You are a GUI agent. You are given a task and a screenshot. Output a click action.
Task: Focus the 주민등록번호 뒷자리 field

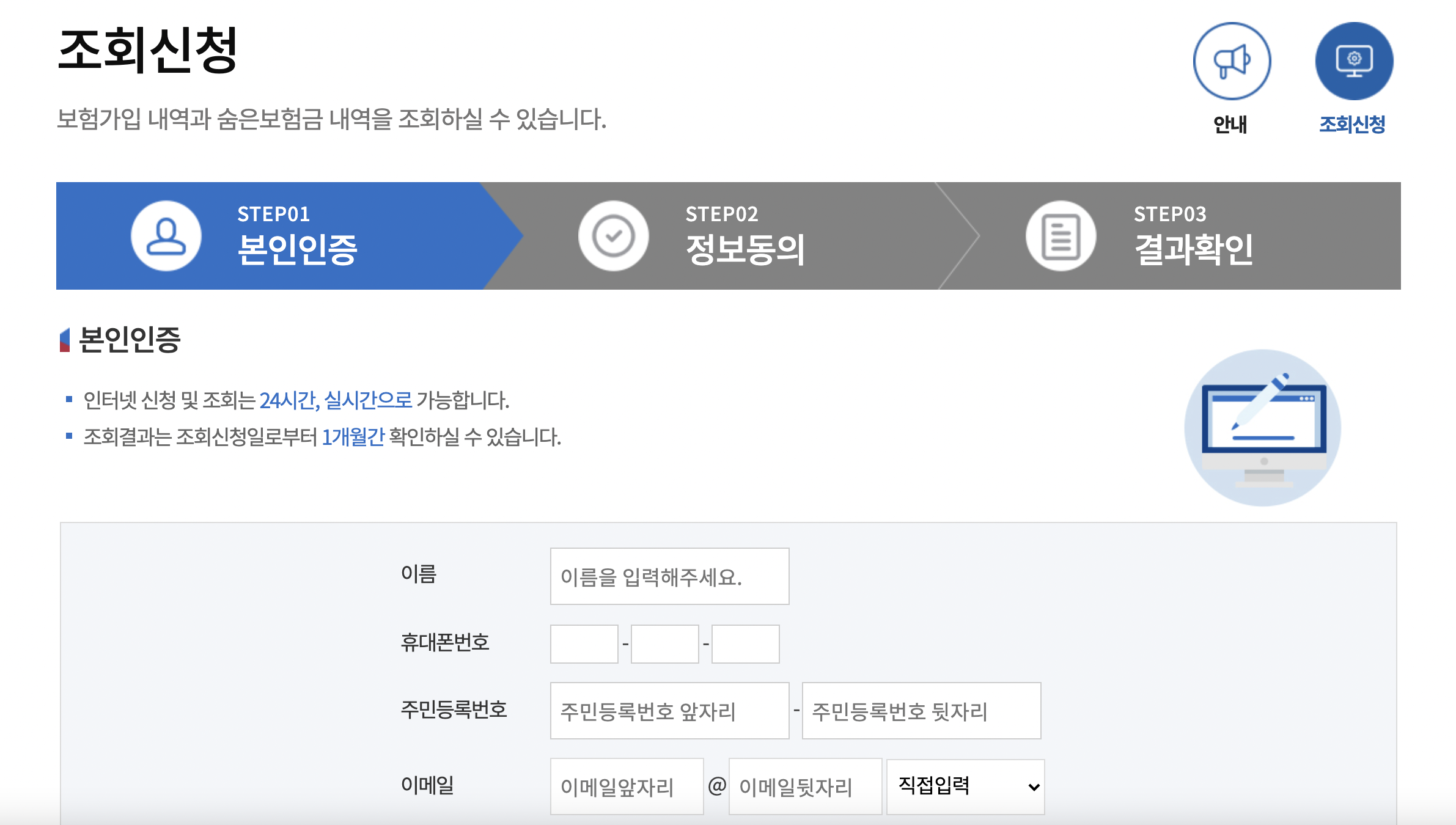(x=921, y=711)
